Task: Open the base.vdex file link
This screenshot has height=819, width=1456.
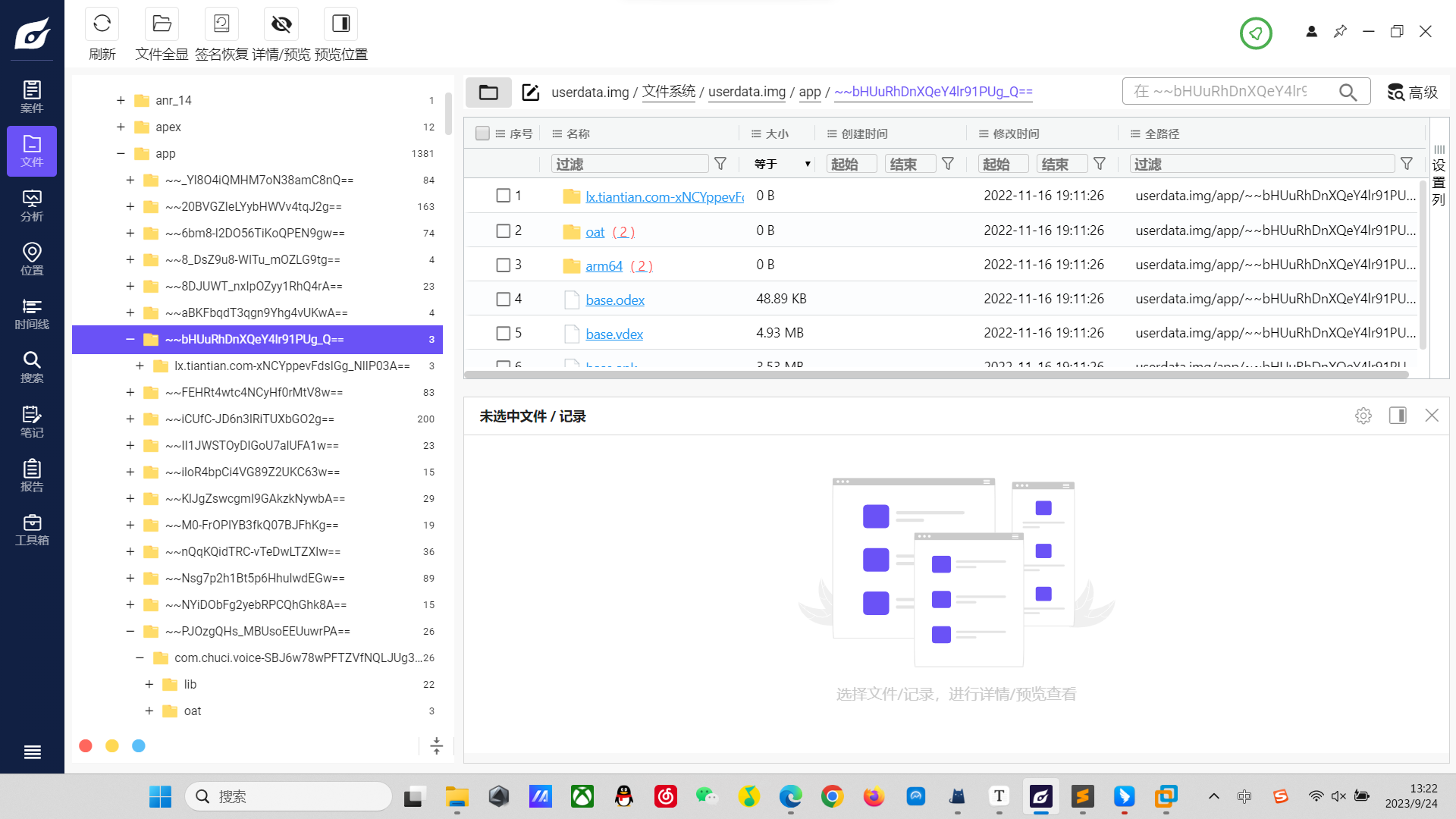Action: pyautogui.click(x=613, y=334)
